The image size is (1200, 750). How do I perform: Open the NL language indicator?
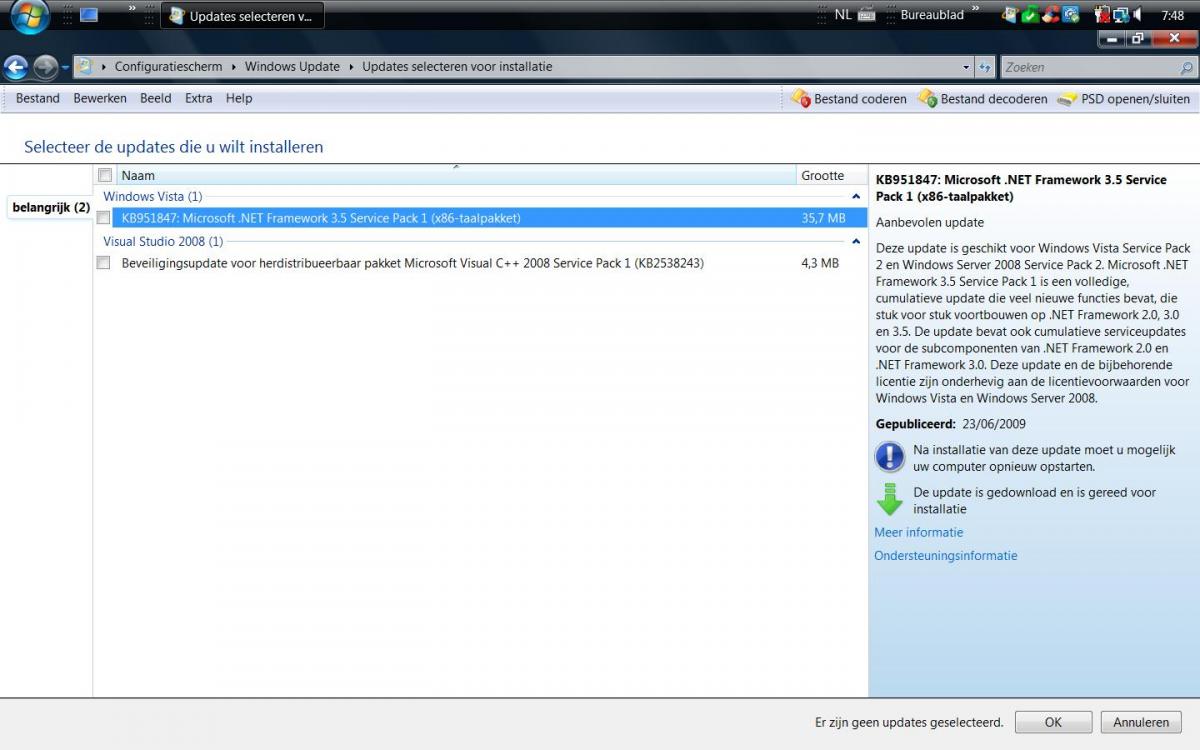(x=843, y=15)
